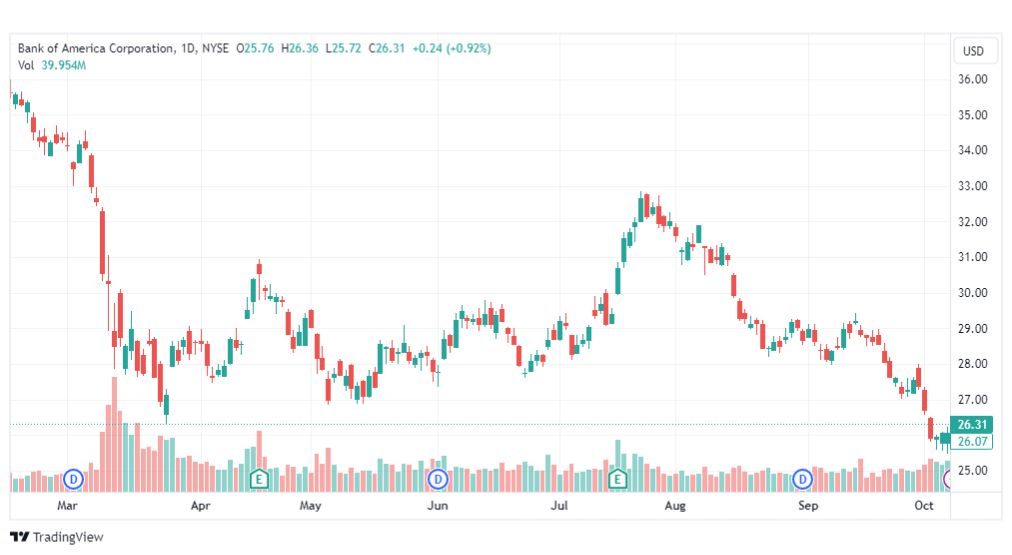Click the 32.00 price axis label
This screenshot has height=555, width=1012.
[973, 221]
